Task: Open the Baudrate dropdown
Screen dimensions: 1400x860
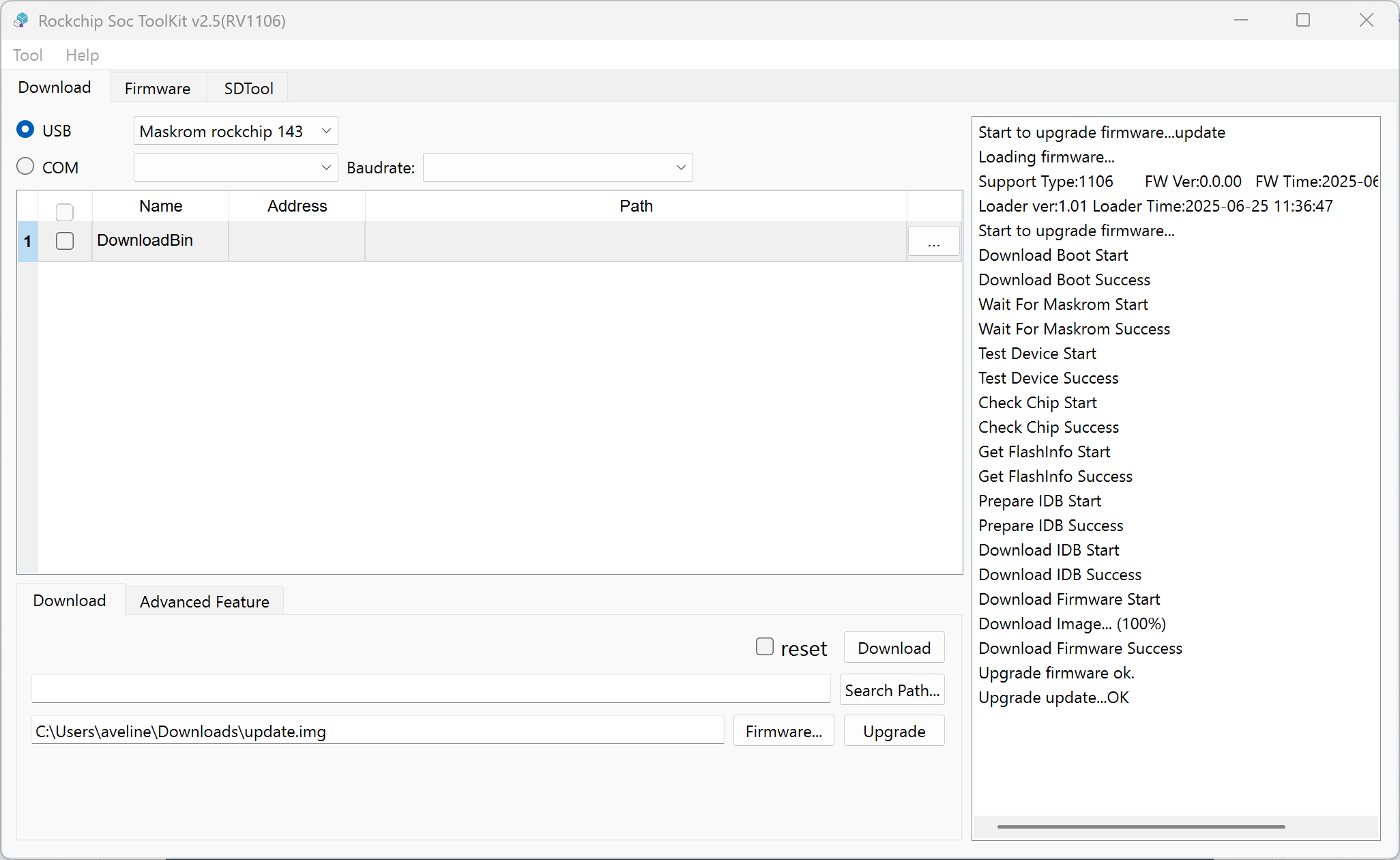Action: pos(557,167)
